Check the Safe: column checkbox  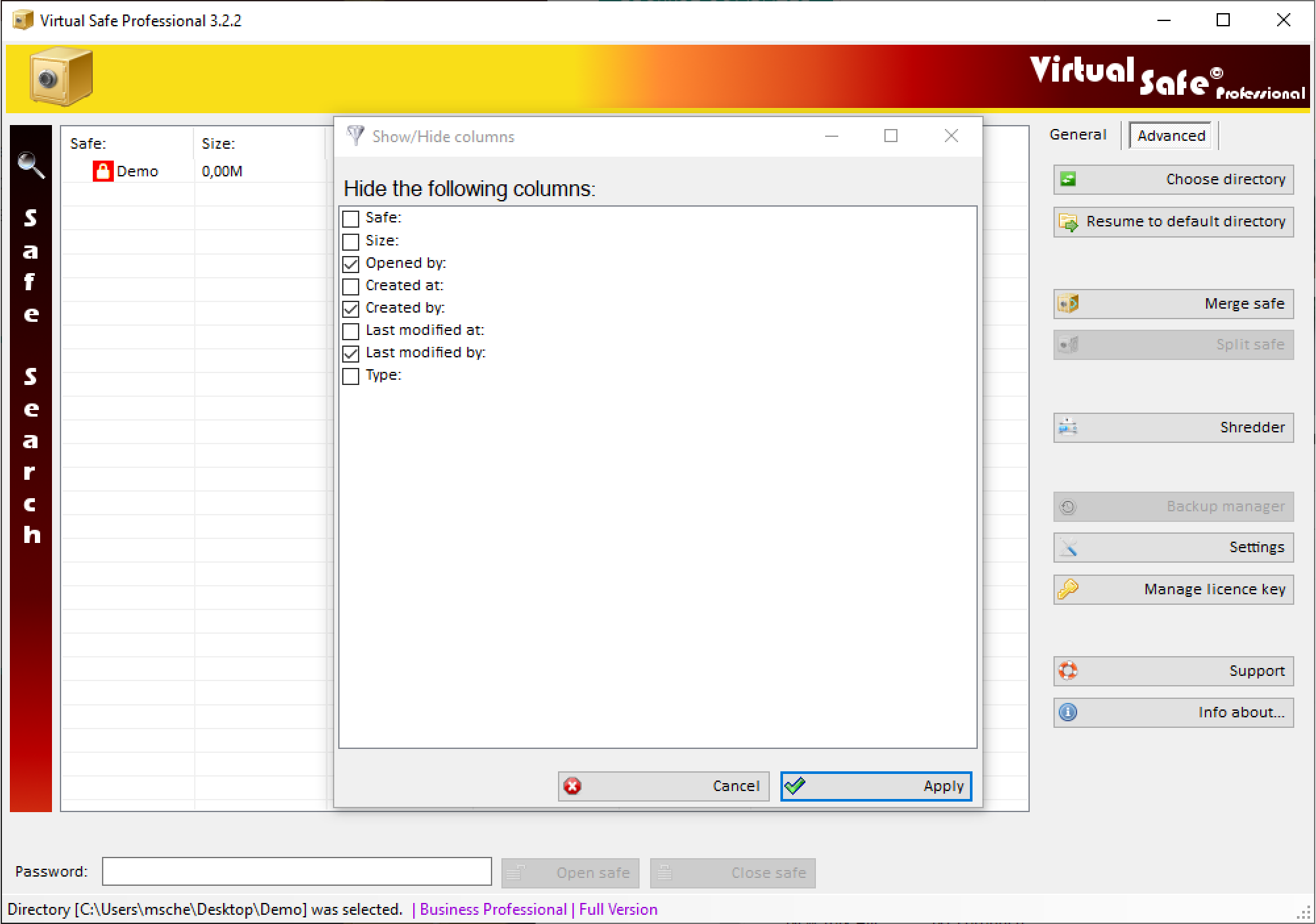coord(351,218)
